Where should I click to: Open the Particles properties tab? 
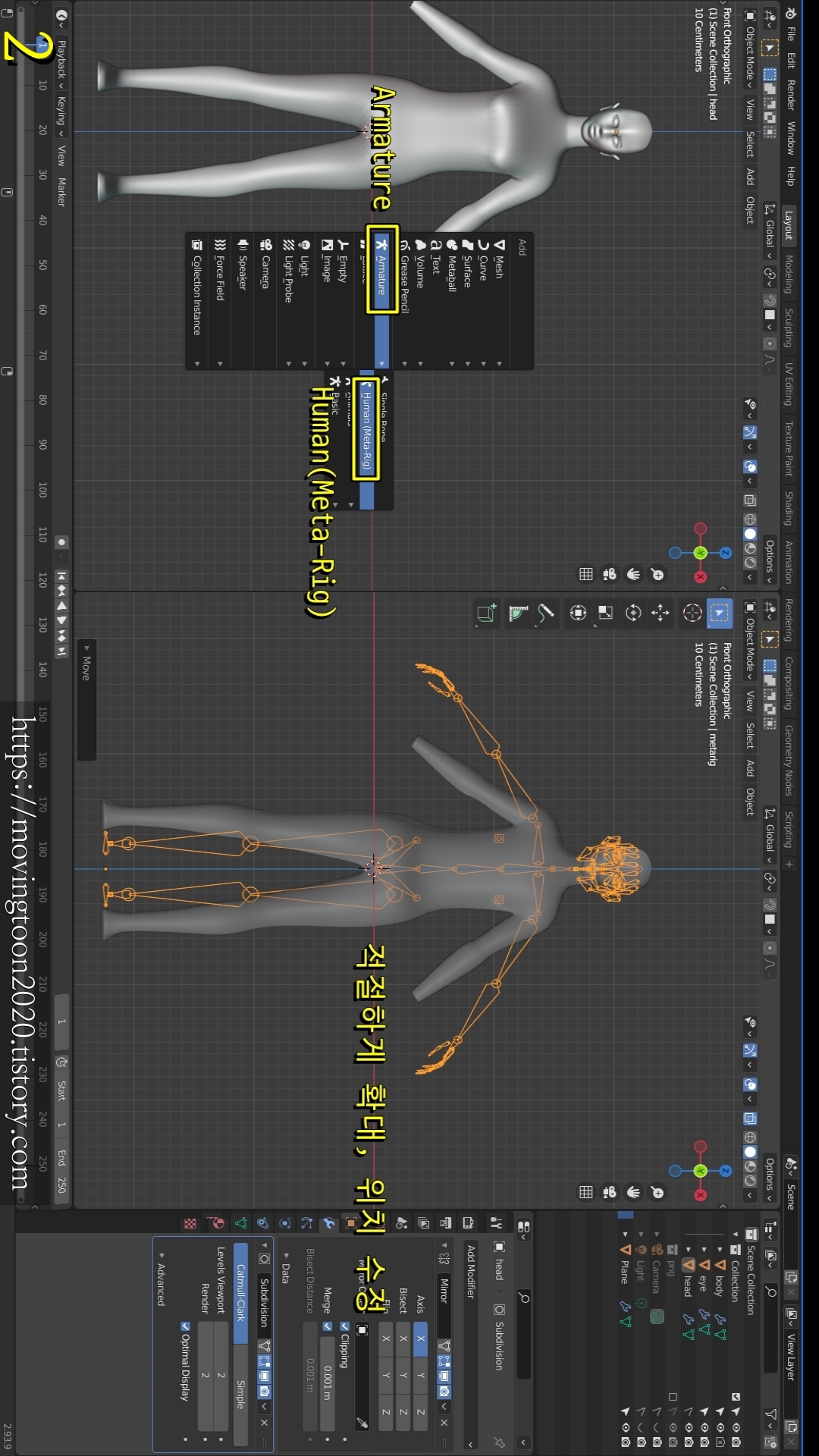pos(306,1223)
